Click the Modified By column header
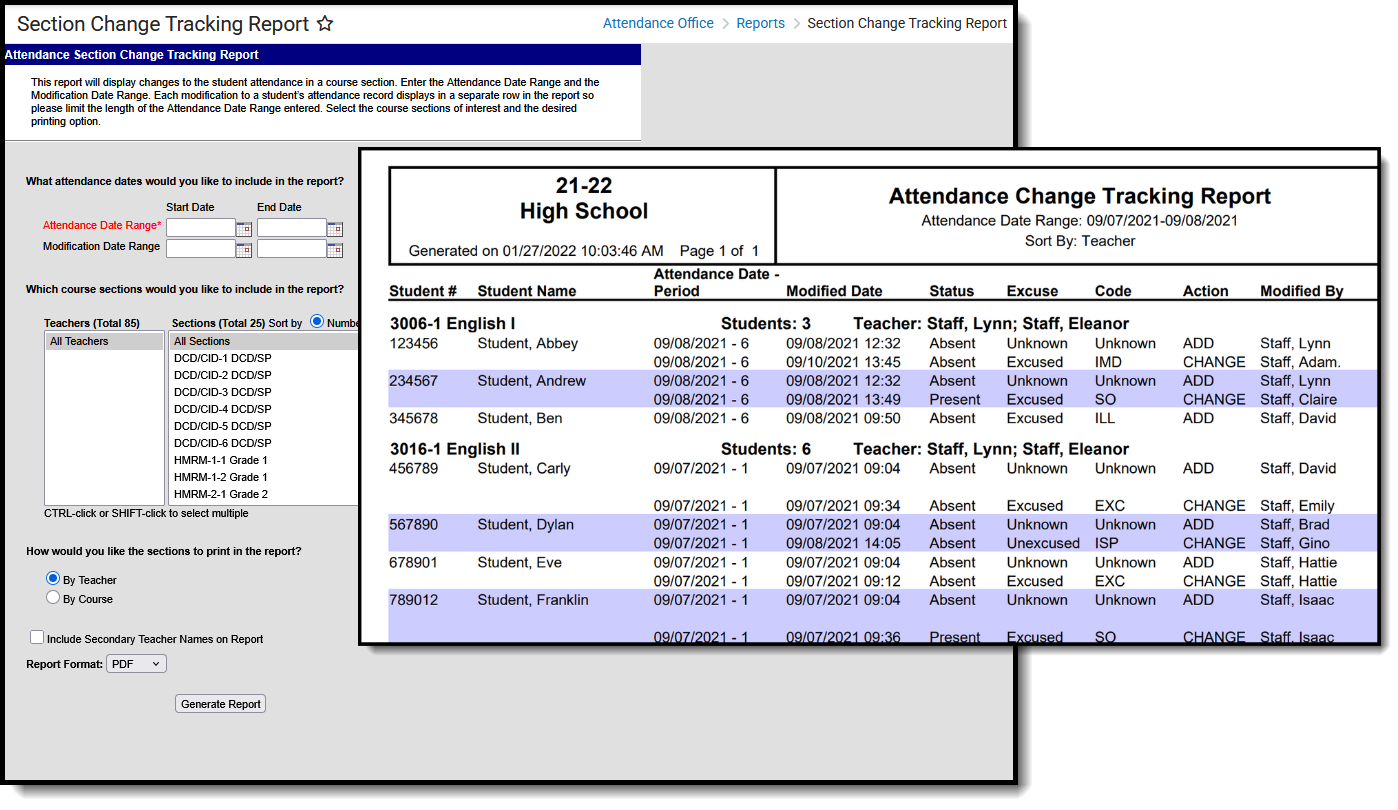Image resolution: width=1398 pixels, height=810 pixels. tap(1302, 291)
